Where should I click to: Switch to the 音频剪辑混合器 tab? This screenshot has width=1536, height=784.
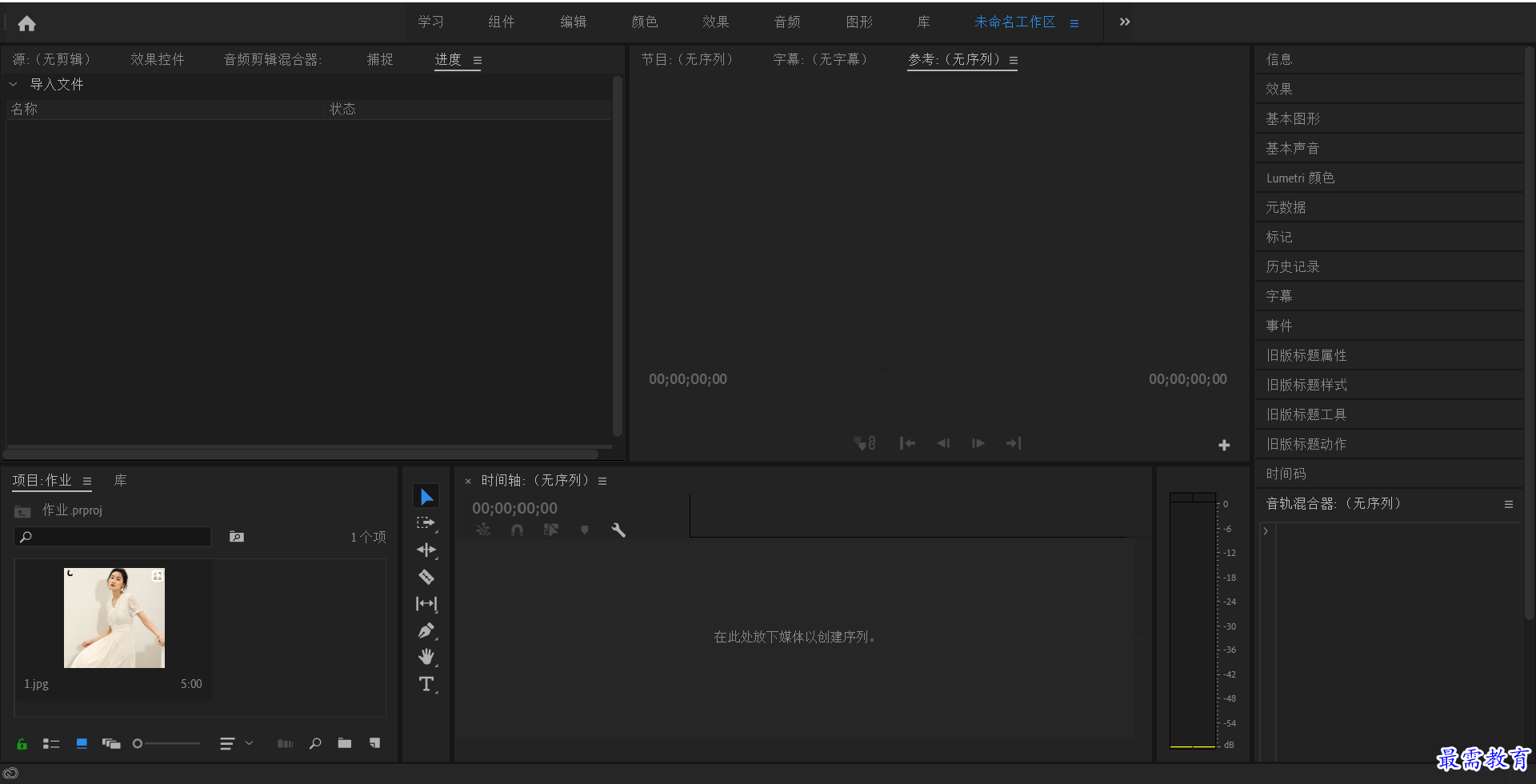coord(273,59)
